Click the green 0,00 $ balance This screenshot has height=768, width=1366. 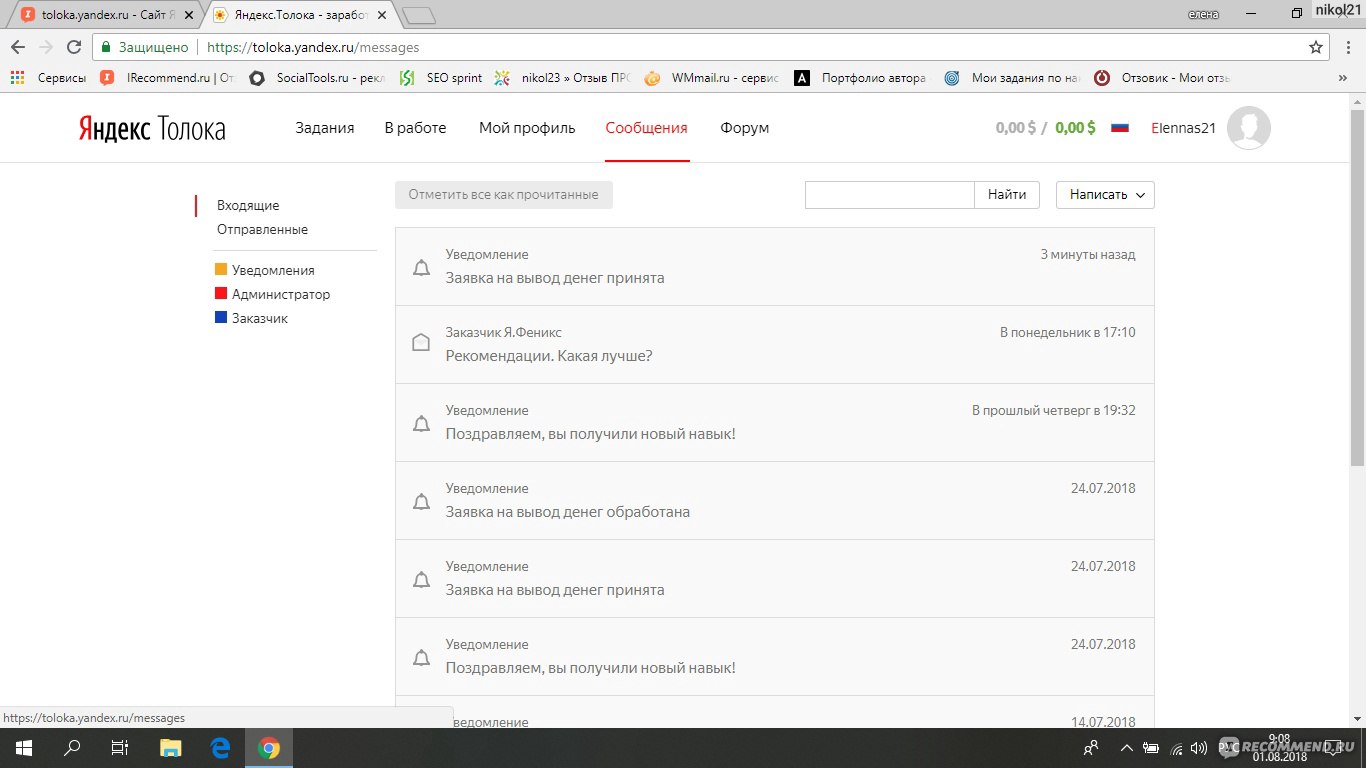pos(1075,128)
